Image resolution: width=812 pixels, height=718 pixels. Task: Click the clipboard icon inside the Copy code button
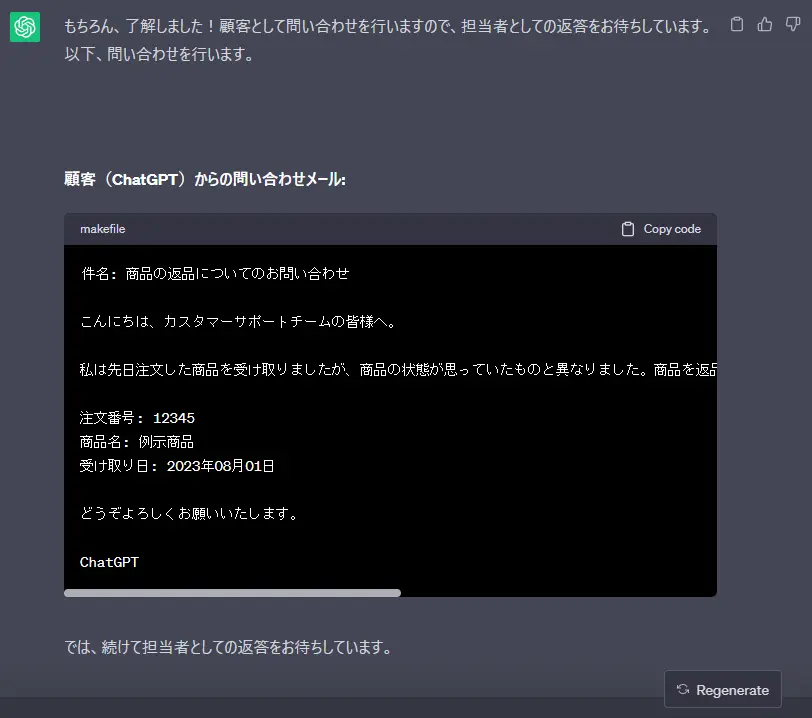[x=628, y=228]
